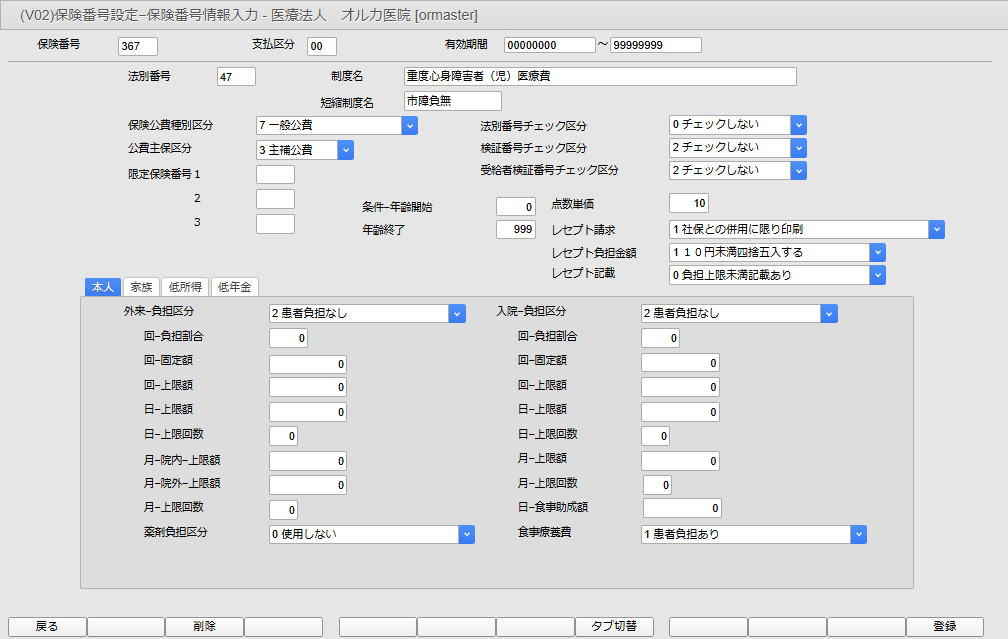Click the 日-食事助成額 field
This screenshot has height=639, width=1008.
[x=682, y=508]
